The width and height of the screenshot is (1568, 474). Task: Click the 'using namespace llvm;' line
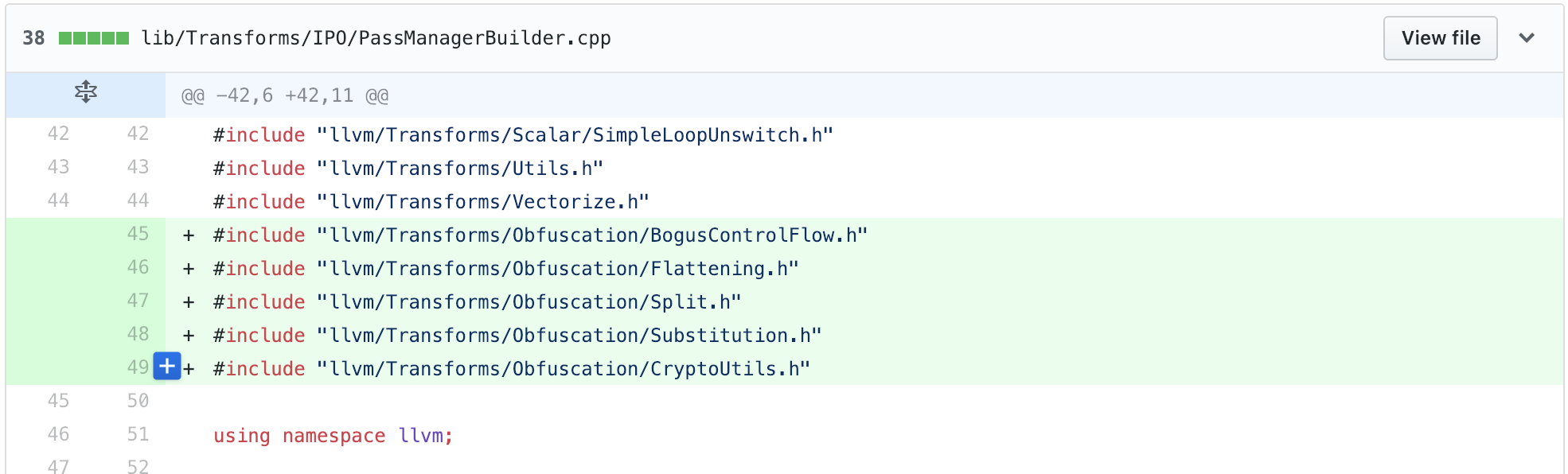coord(333,436)
